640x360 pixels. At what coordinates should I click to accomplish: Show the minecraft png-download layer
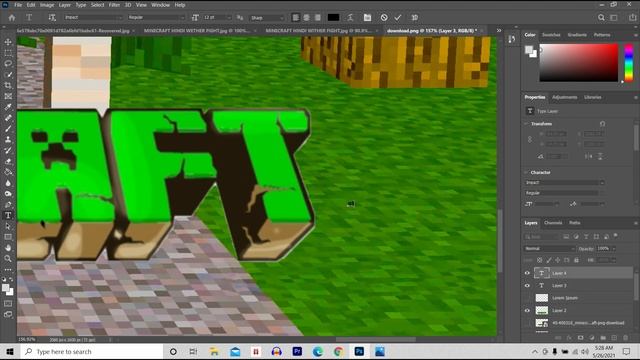[527, 323]
